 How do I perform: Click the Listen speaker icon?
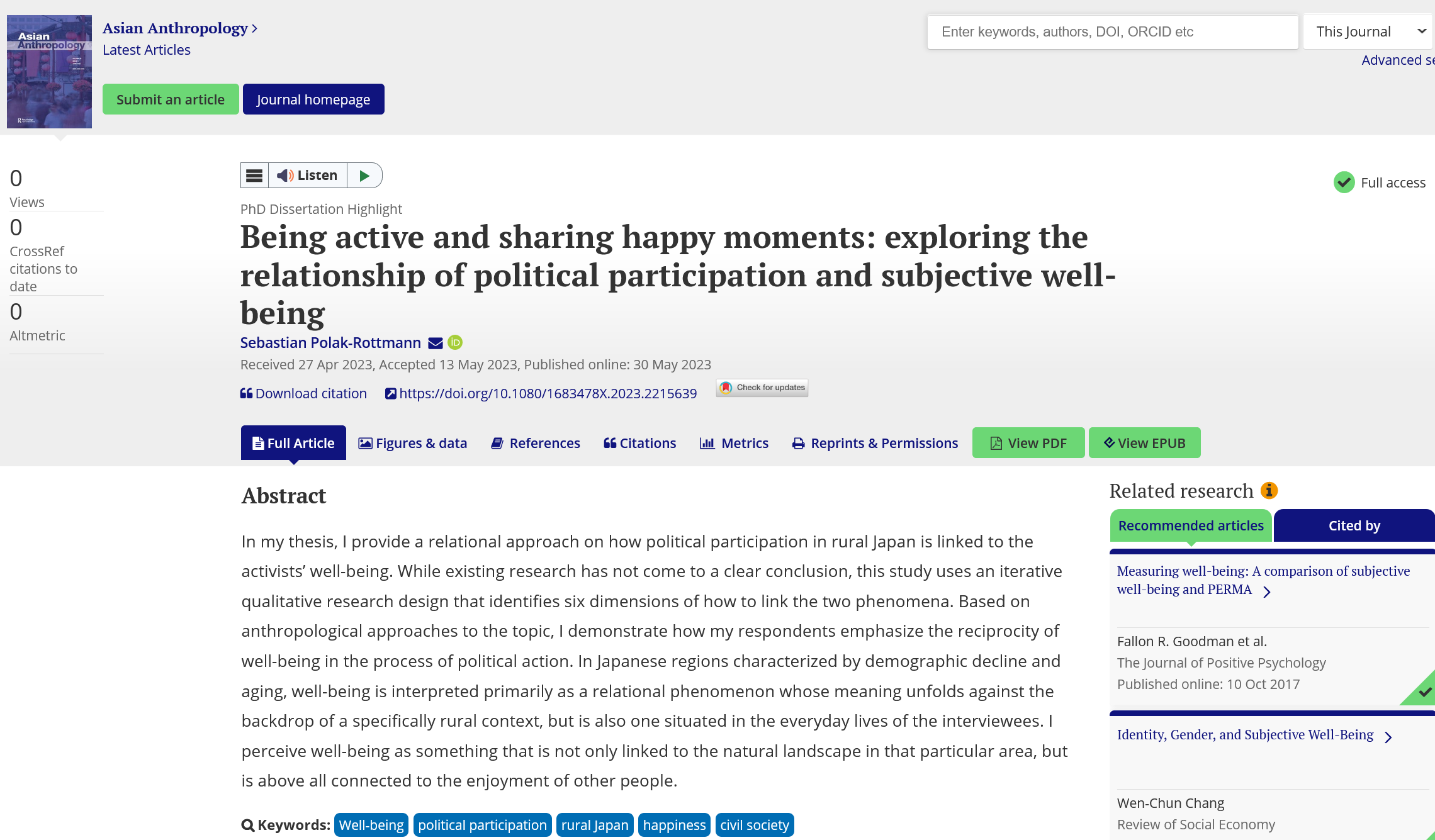285,176
